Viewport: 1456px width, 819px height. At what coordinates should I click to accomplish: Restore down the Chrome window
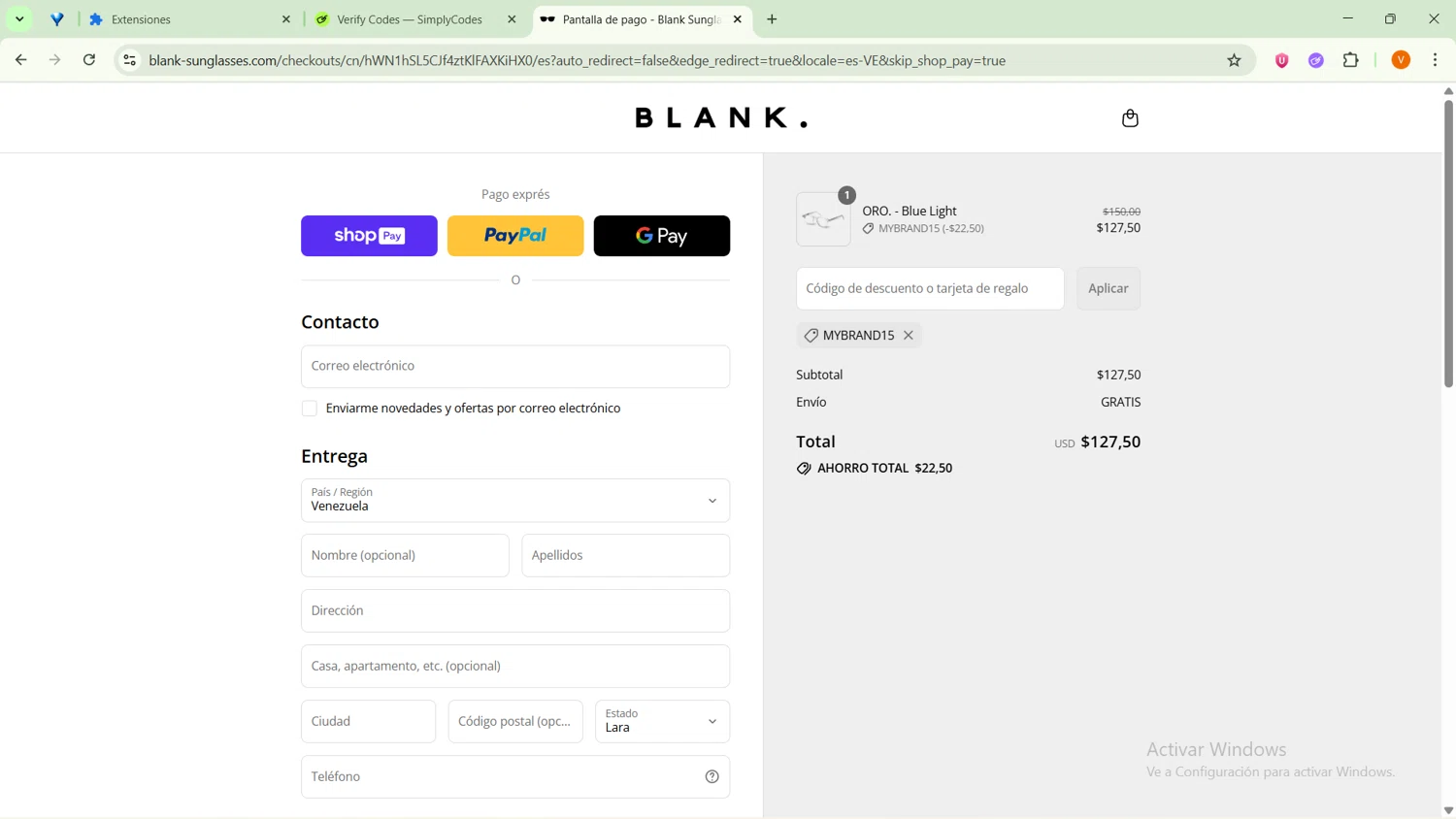1390,18
